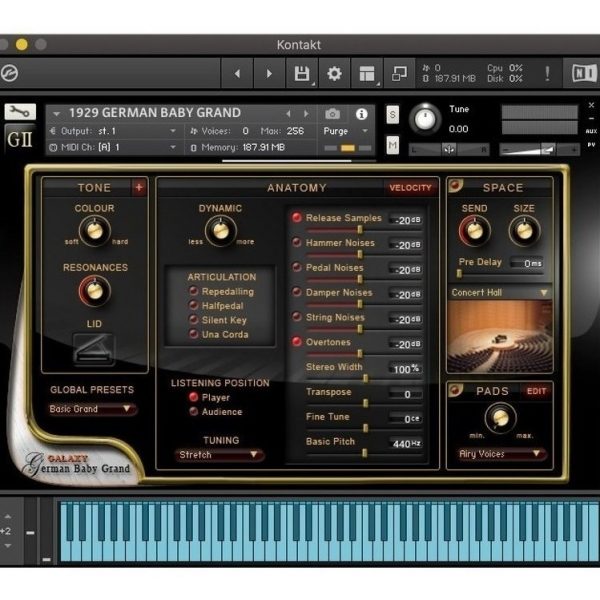
Task: Enable Silent Key articulation
Action: pyautogui.click(x=194, y=320)
